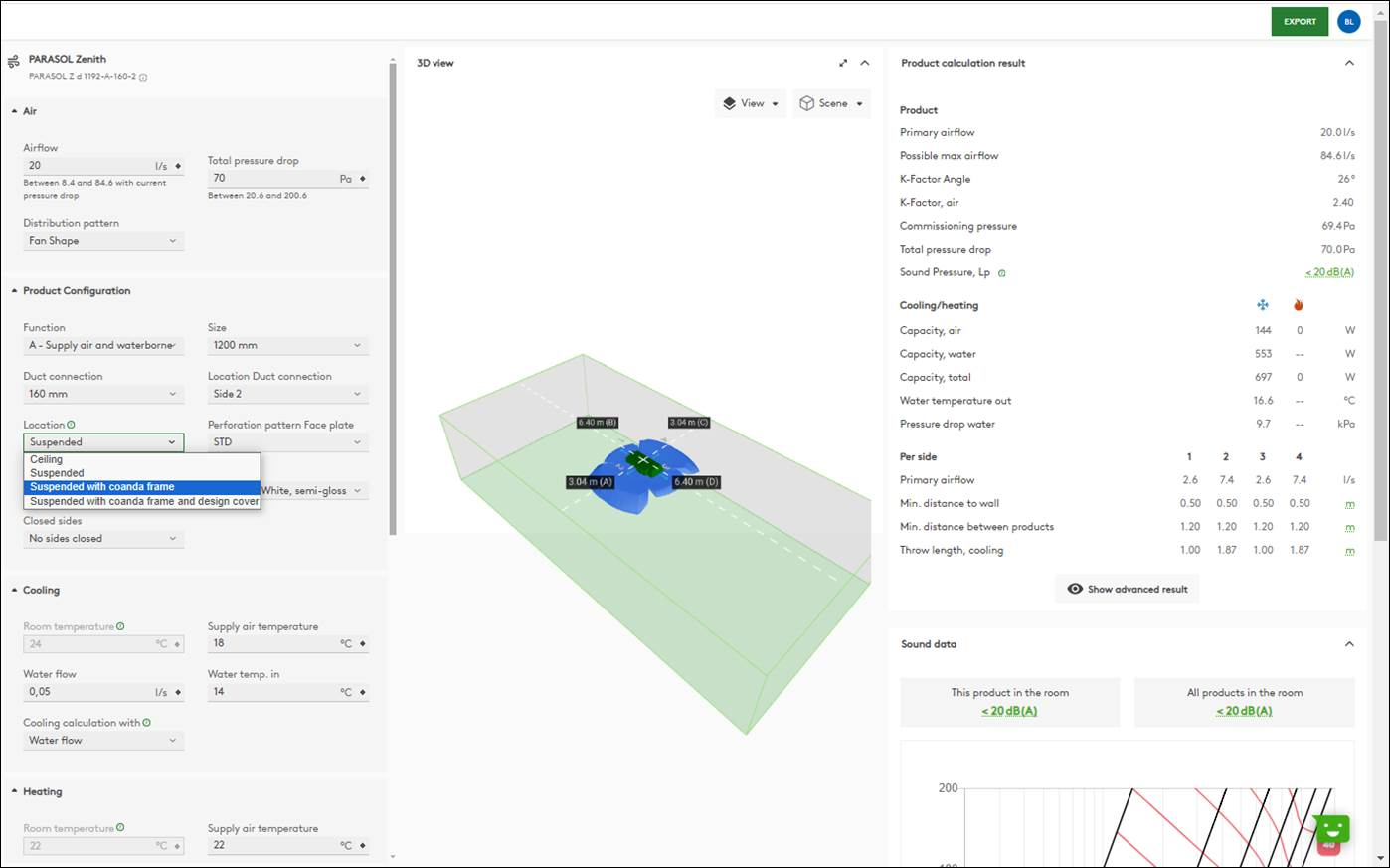Click the eye icon on Show advanced result

pyautogui.click(x=1074, y=588)
